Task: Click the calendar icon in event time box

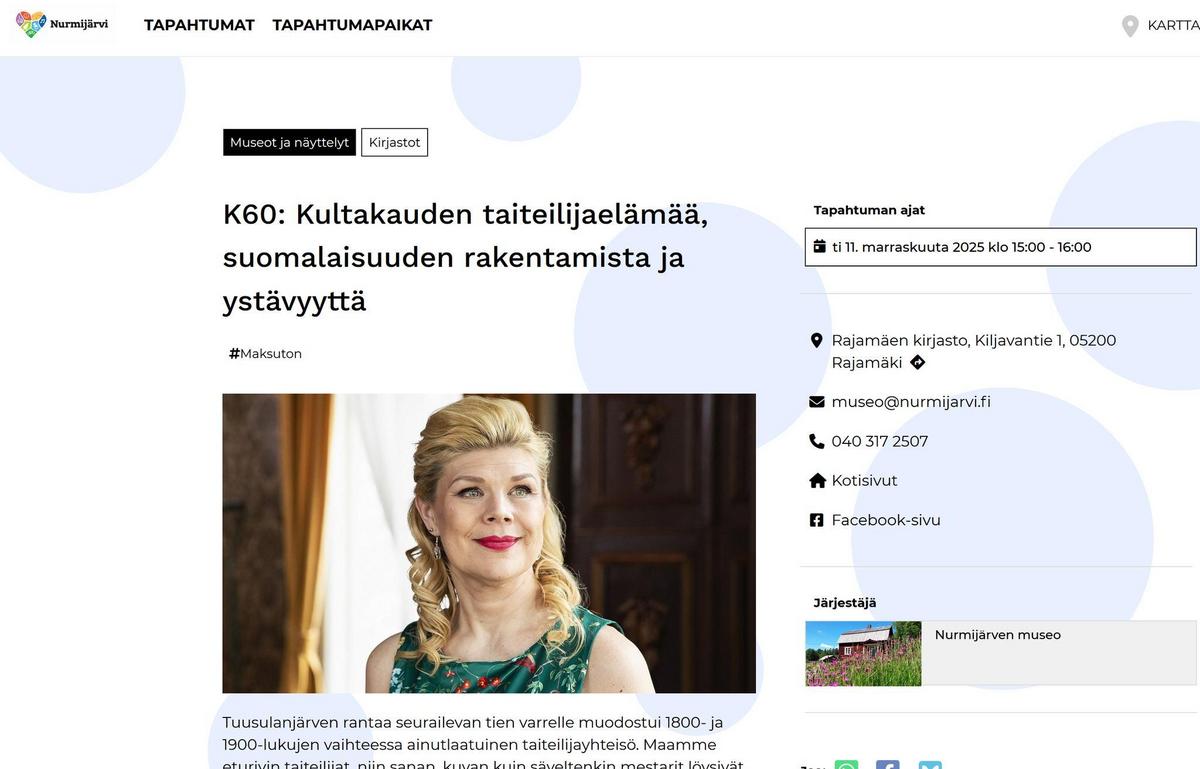Action: [820, 247]
